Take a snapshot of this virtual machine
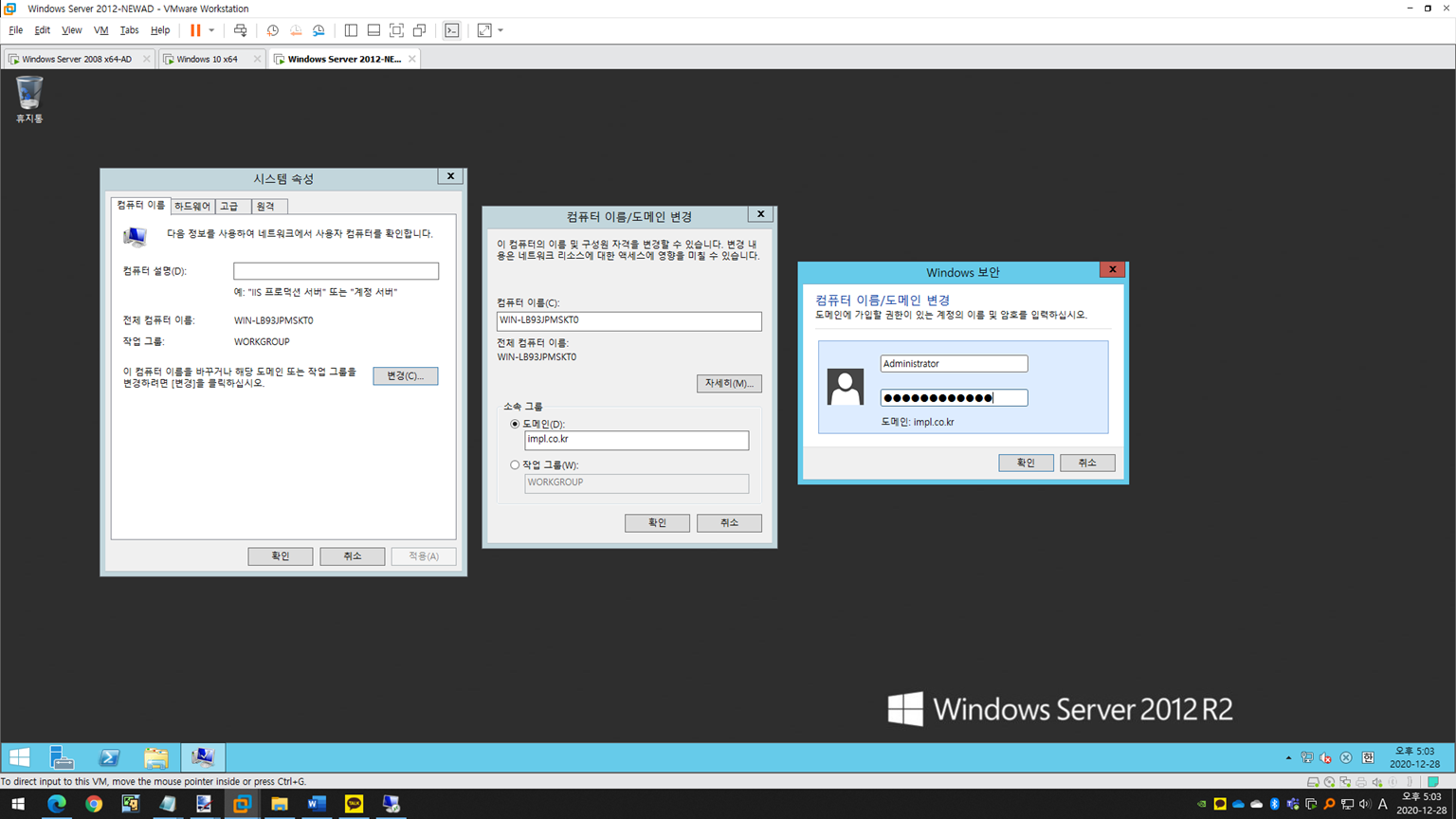Viewport: 1456px width, 819px height. pyautogui.click(x=273, y=30)
